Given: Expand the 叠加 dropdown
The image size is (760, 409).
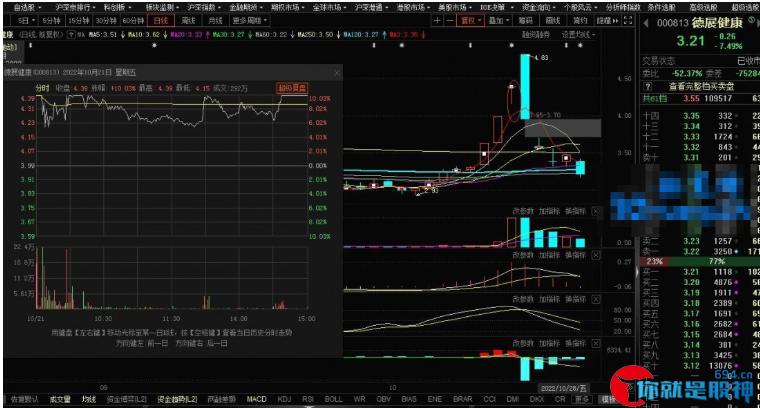Looking at the screenshot, I should point(499,20).
